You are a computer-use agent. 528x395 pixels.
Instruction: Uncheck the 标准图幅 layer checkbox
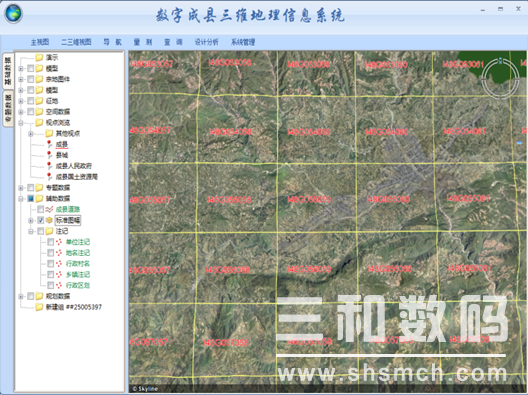tap(40, 220)
